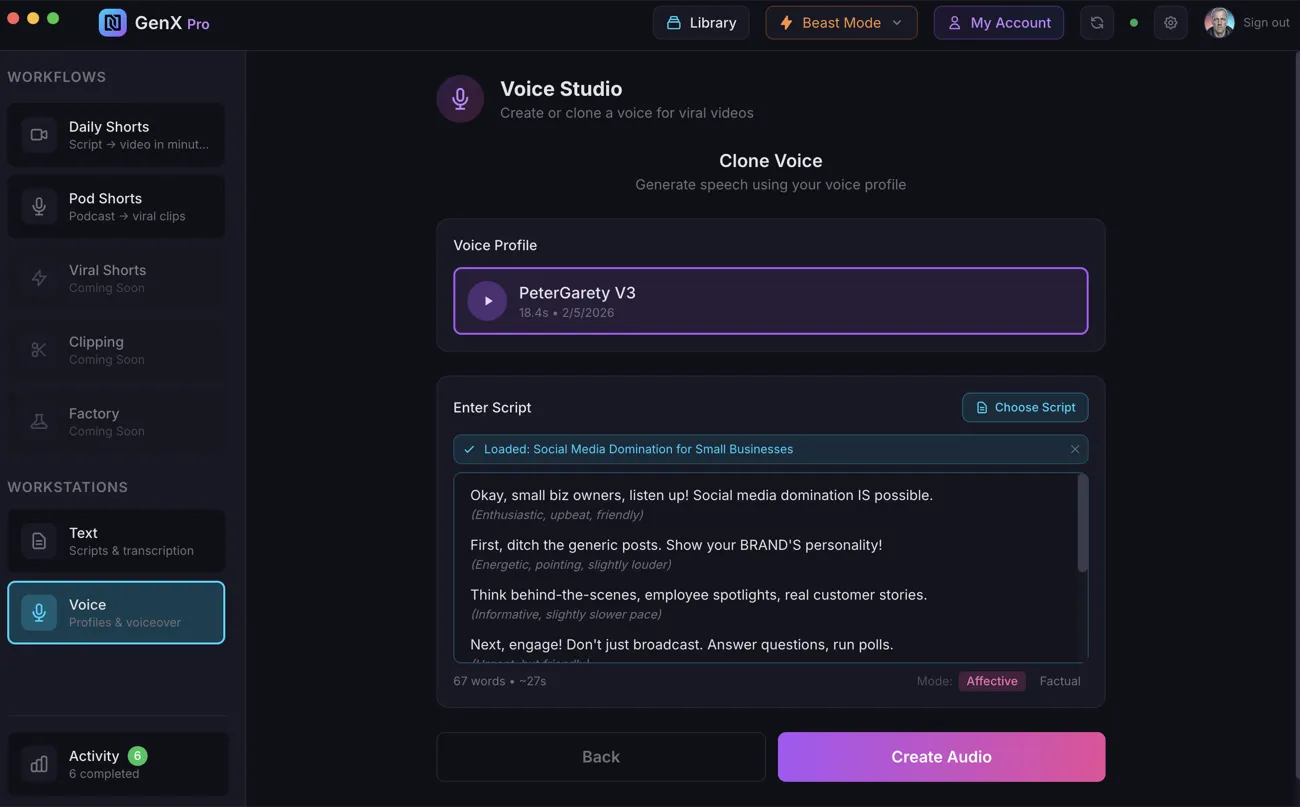Open the Activity panel chart icon
This screenshot has width=1300, height=807.
pyautogui.click(x=38, y=763)
